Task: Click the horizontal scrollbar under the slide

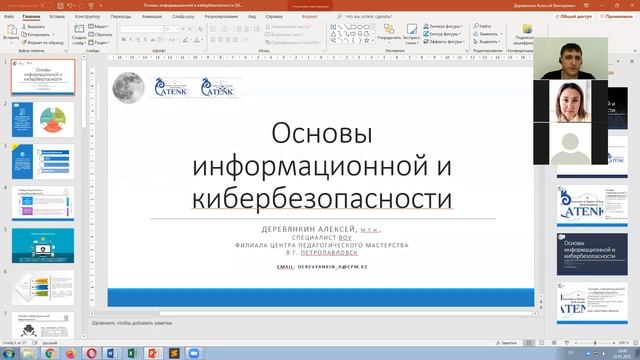Action: 313,313
